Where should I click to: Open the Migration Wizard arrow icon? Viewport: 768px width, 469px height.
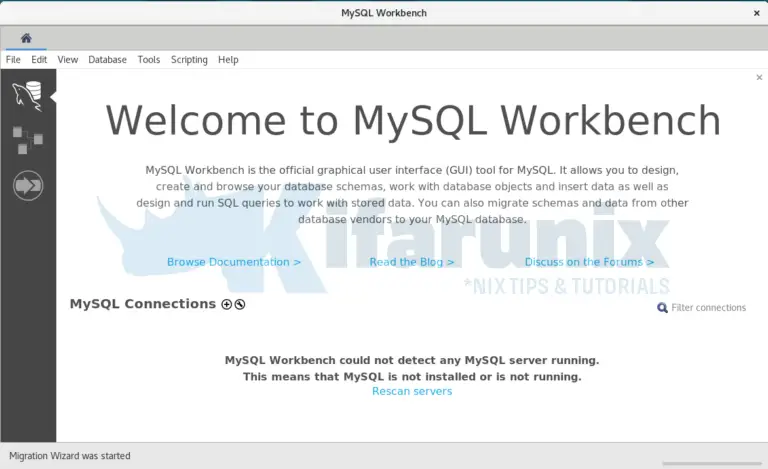(x=28, y=186)
